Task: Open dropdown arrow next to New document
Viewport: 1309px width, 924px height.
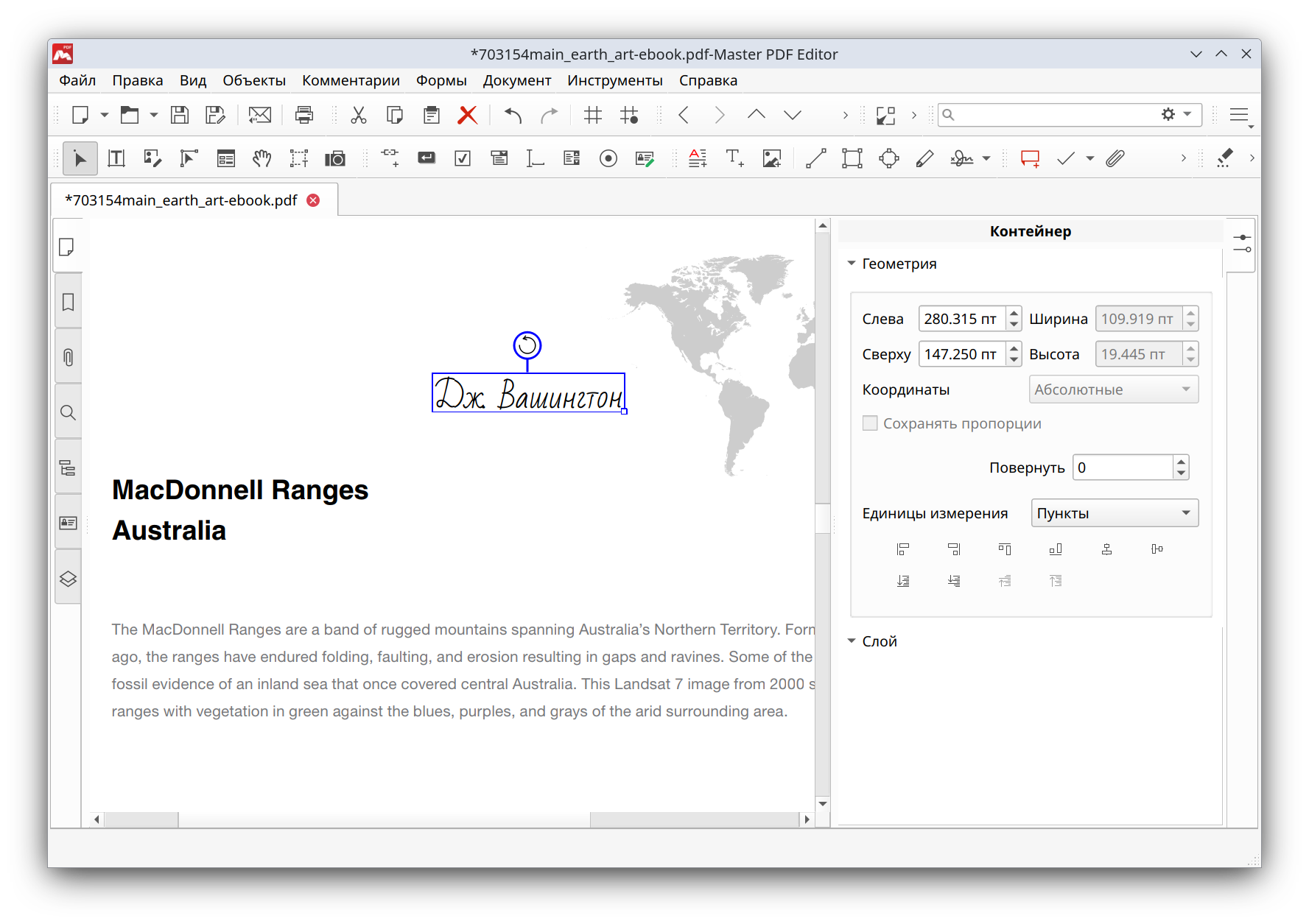Action: coord(105,115)
